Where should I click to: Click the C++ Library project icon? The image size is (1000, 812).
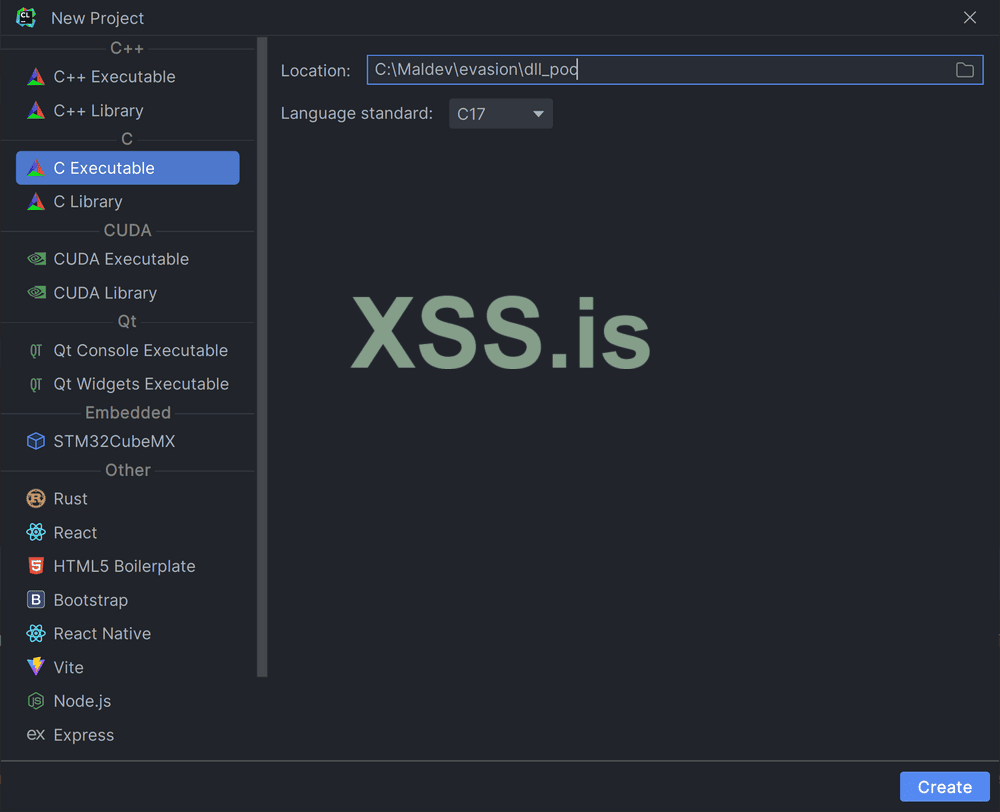36,111
